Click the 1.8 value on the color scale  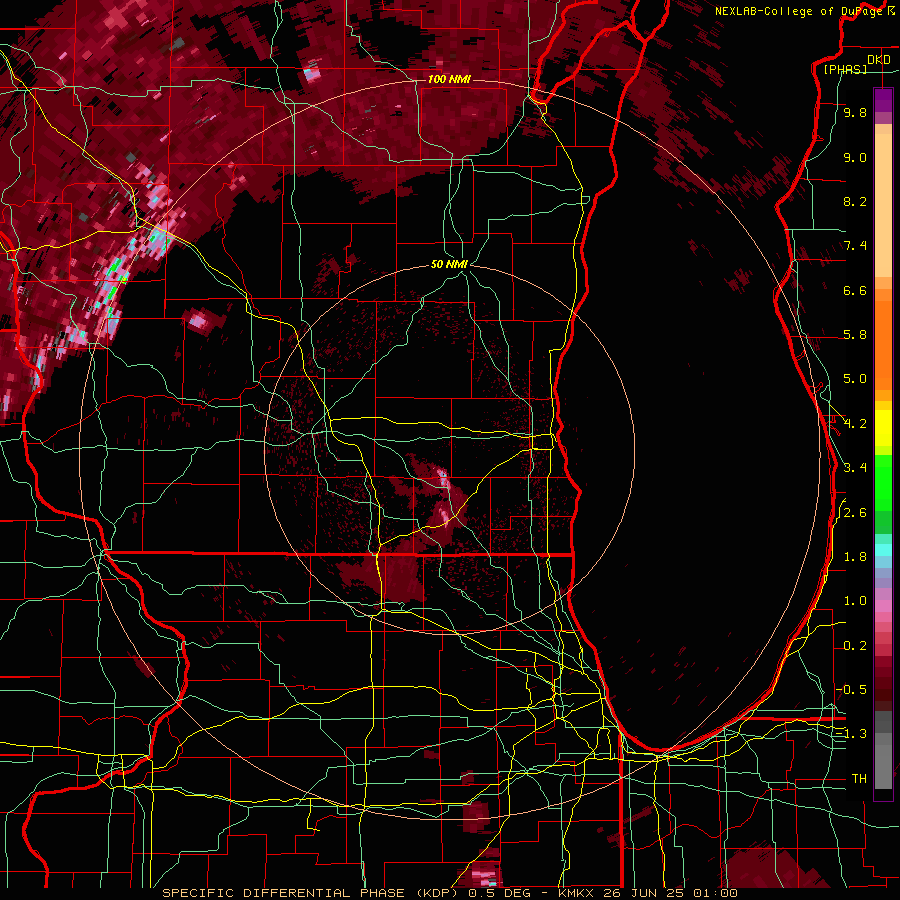(855, 557)
